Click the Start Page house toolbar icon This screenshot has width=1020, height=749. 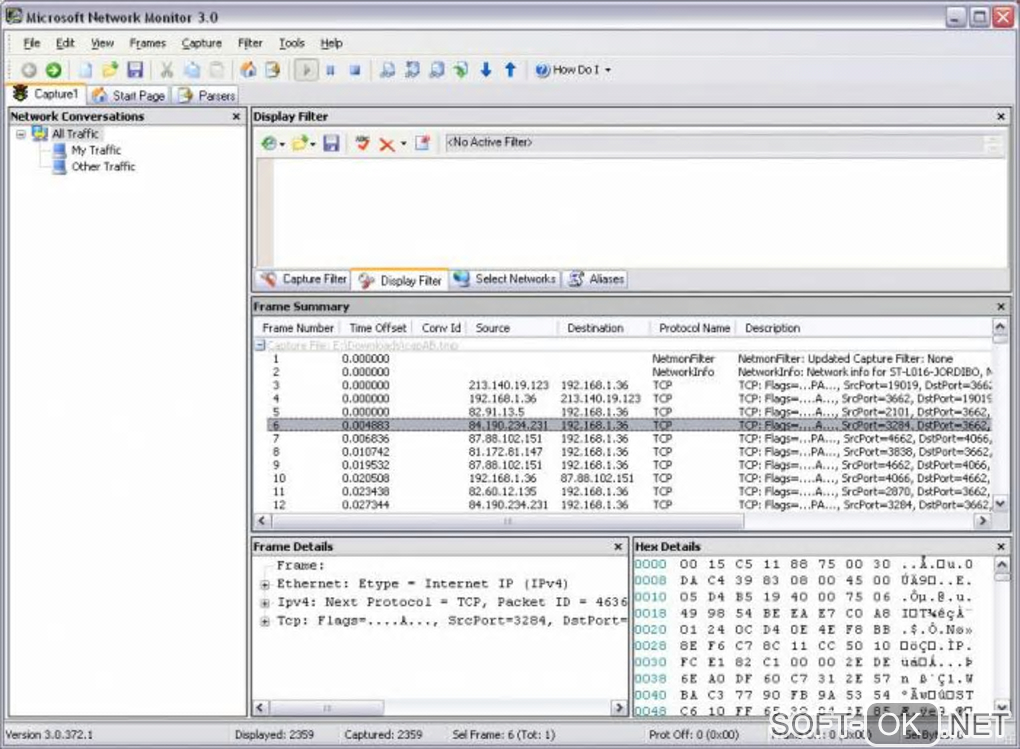click(x=248, y=70)
